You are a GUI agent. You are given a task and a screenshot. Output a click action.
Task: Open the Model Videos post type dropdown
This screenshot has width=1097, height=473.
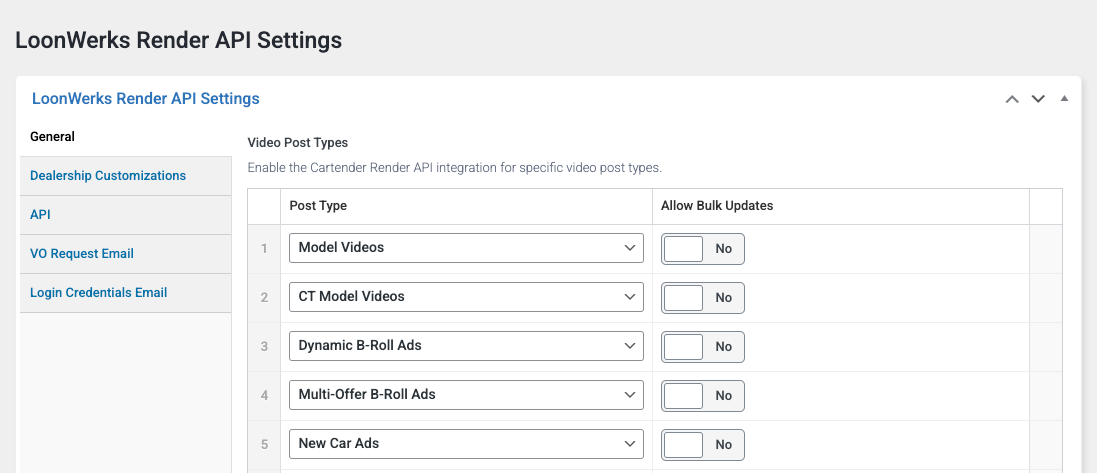pos(466,248)
